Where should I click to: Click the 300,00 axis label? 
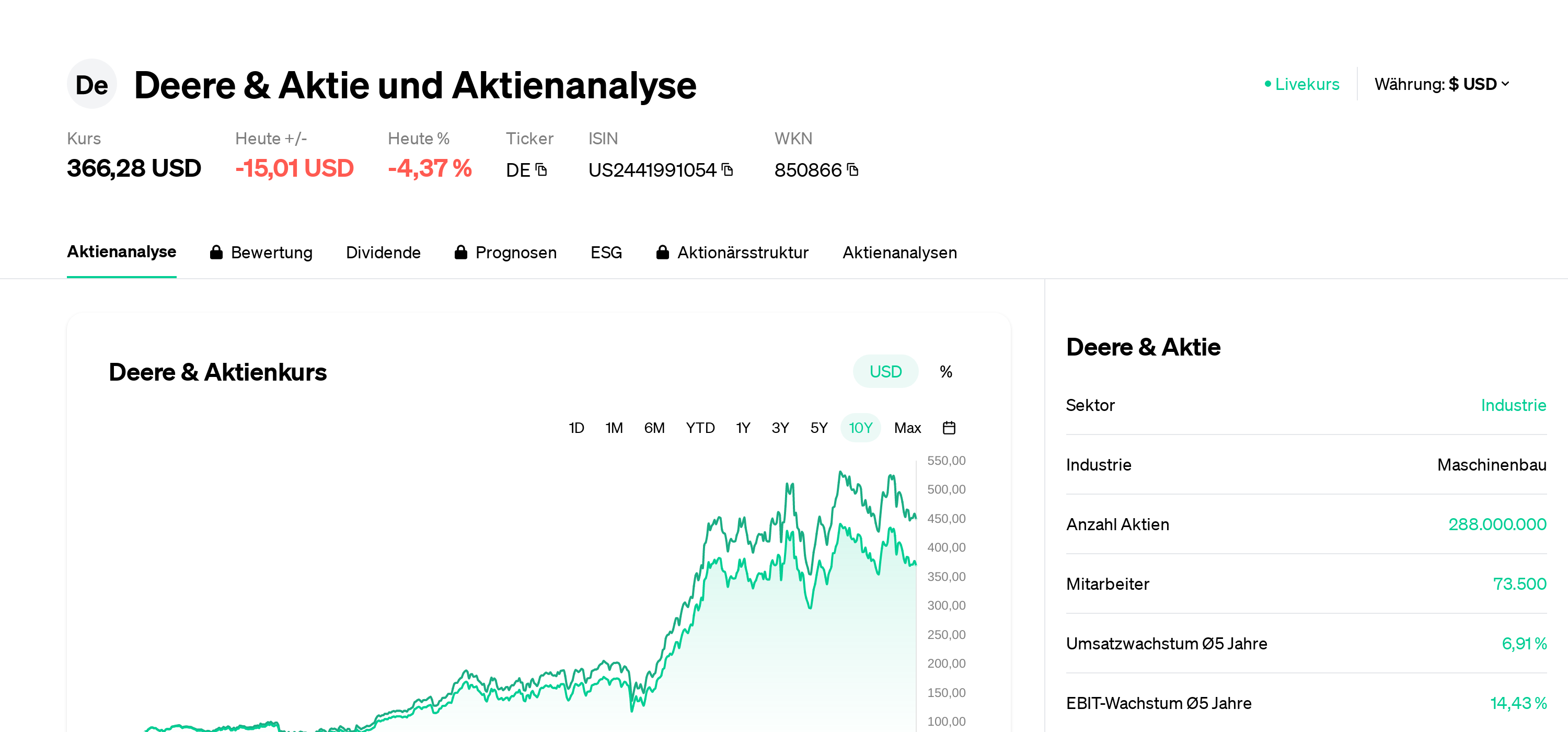[x=947, y=605]
